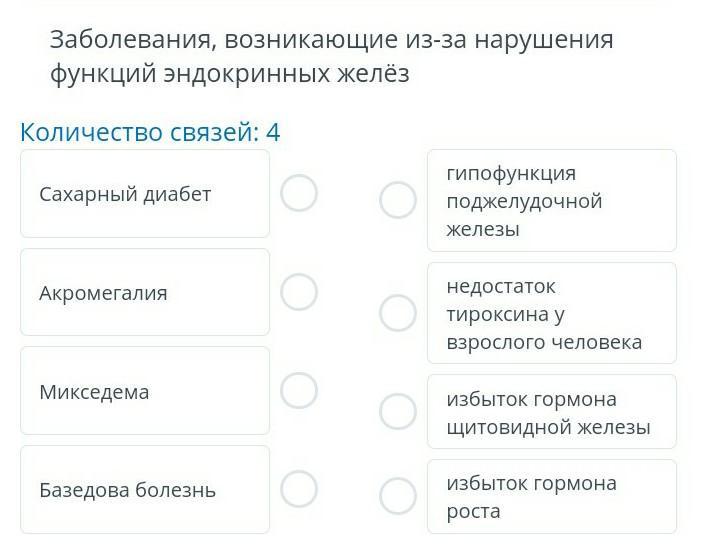This screenshot has width=708, height=558.
Task: Click the circle beside избыток гормона щитовидной железы
Action: tap(398, 411)
